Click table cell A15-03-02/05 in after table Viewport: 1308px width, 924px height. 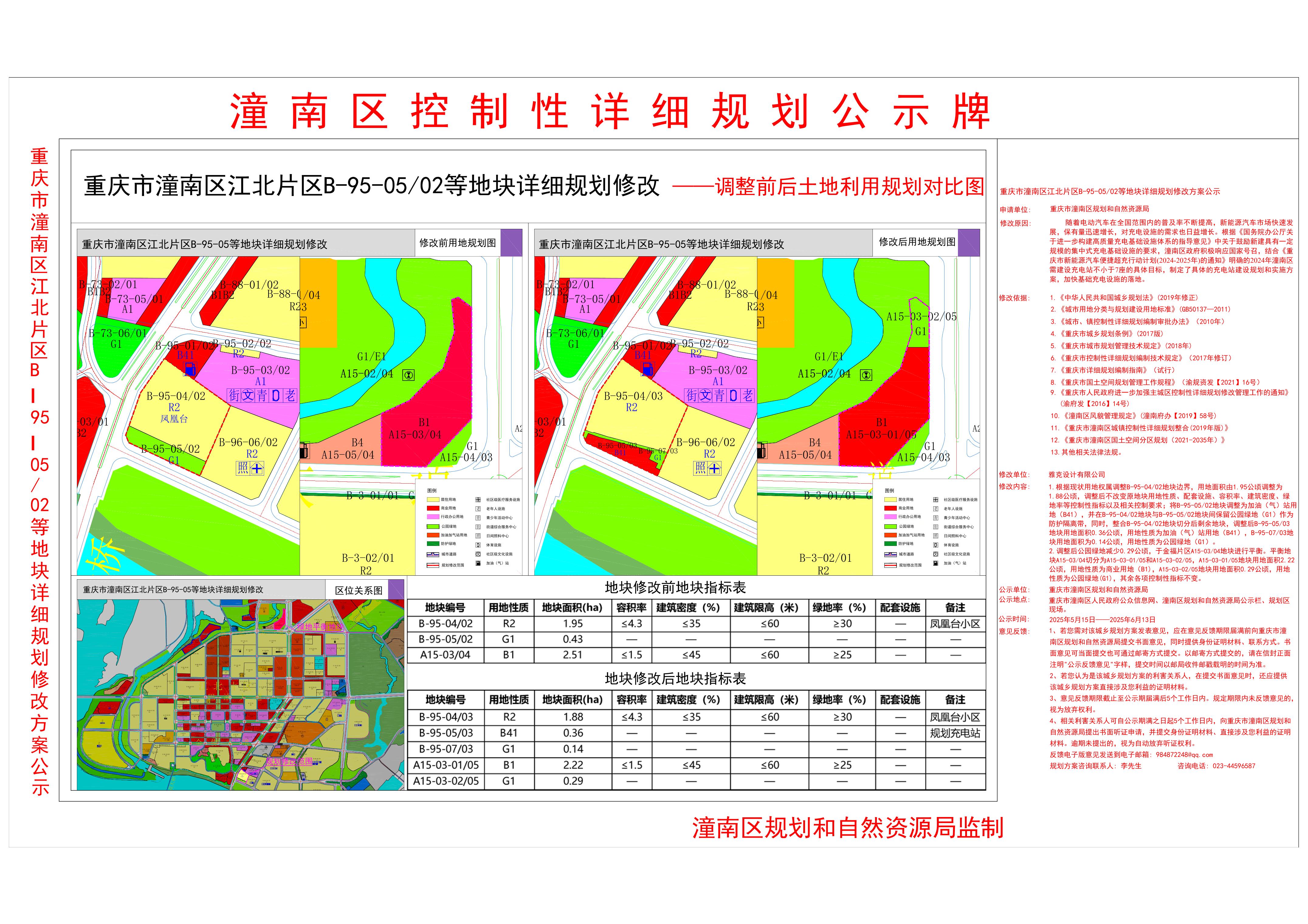tap(446, 781)
